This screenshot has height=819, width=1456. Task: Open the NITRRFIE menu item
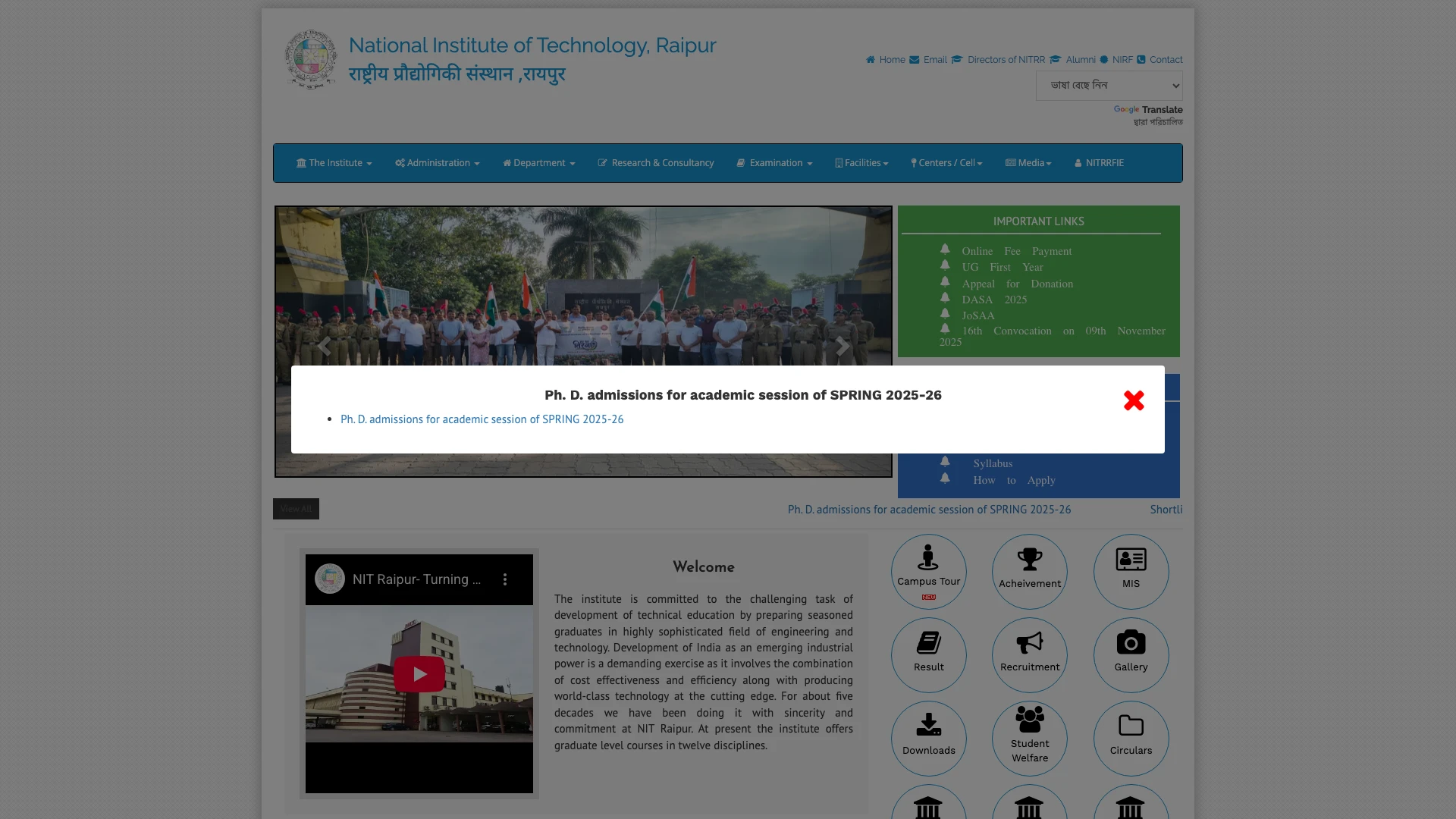coord(1099,163)
